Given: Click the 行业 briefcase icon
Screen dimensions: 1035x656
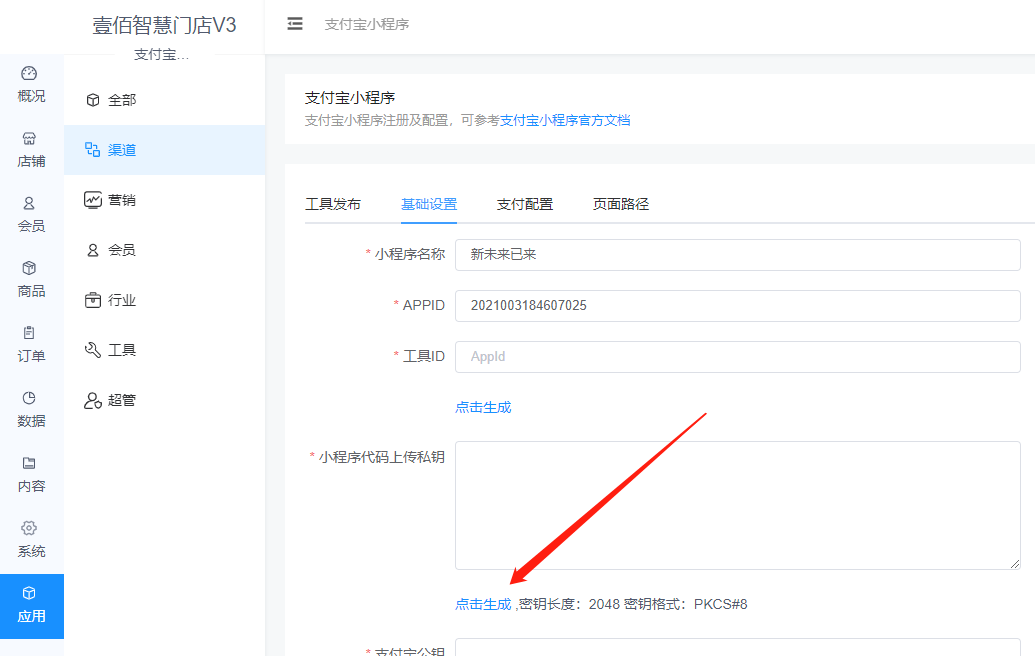Looking at the screenshot, I should [x=93, y=300].
